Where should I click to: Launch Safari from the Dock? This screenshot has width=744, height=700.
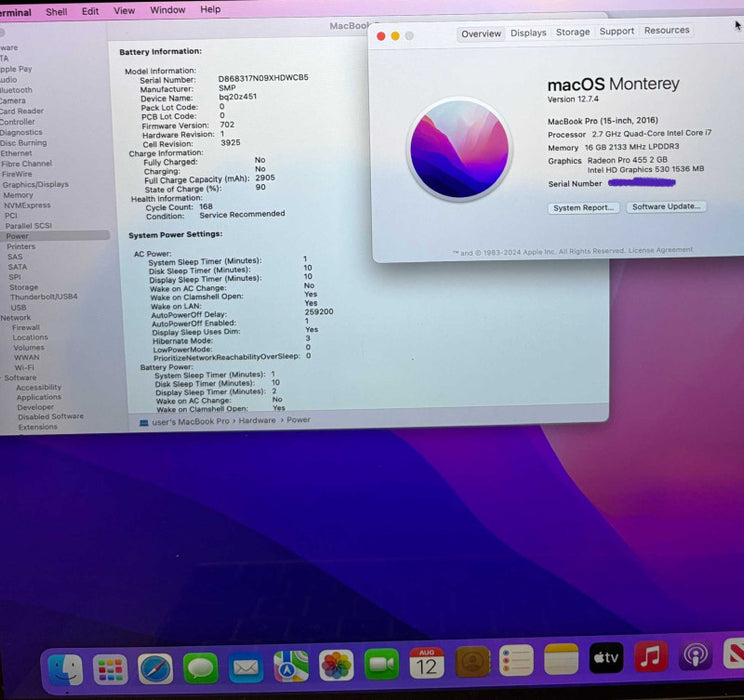point(155,669)
